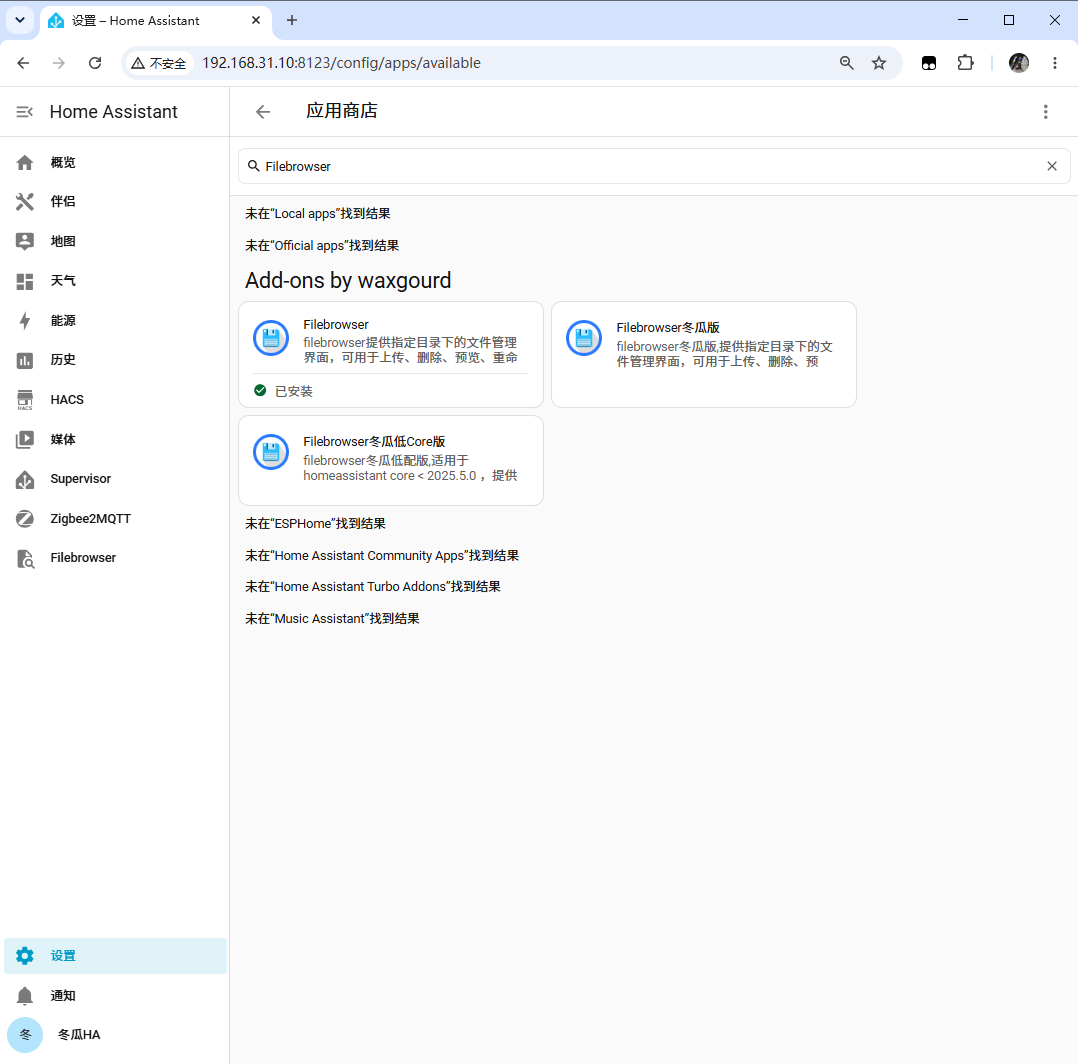Go back in Chrome browser history
1078x1064 pixels.
pos(23,63)
